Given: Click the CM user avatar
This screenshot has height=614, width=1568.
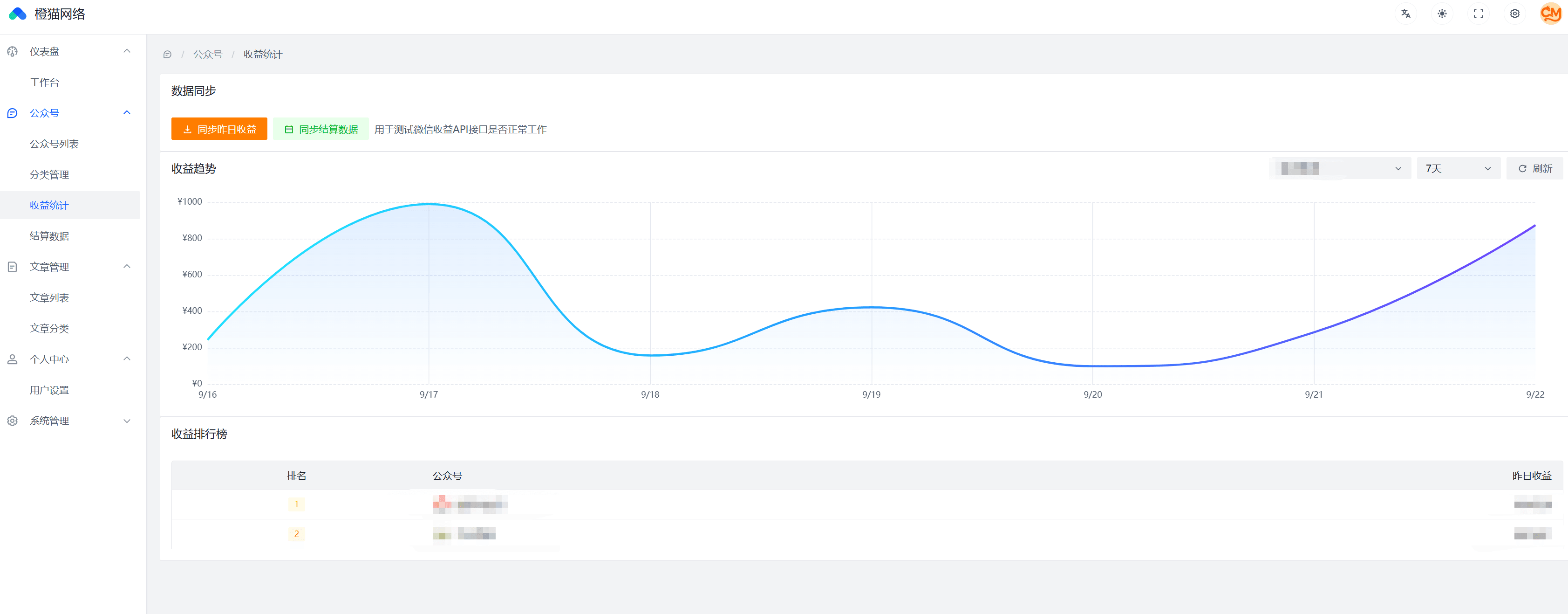Looking at the screenshot, I should click(1550, 14).
